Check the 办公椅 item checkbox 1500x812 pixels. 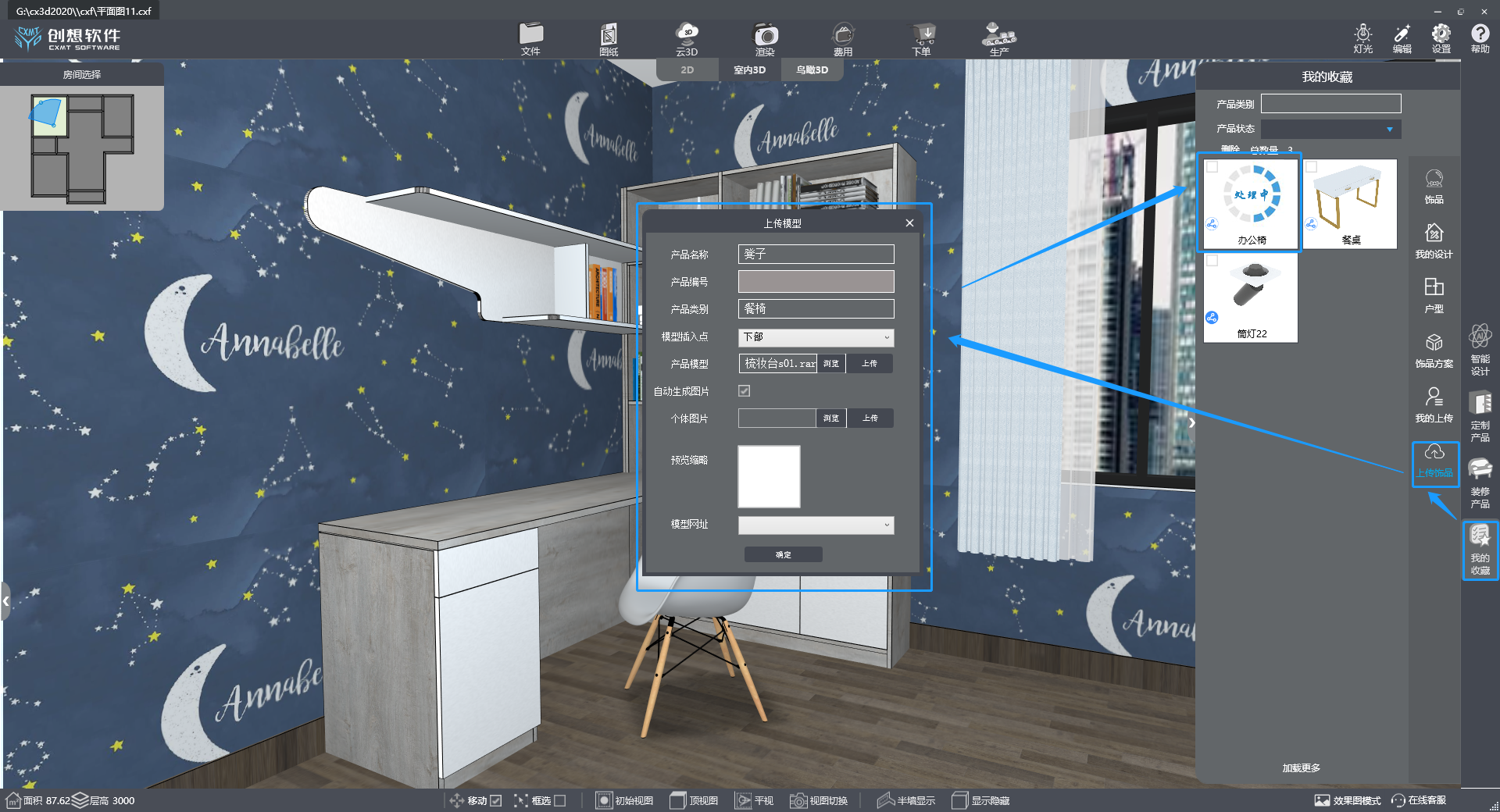pyautogui.click(x=1212, y=166)
